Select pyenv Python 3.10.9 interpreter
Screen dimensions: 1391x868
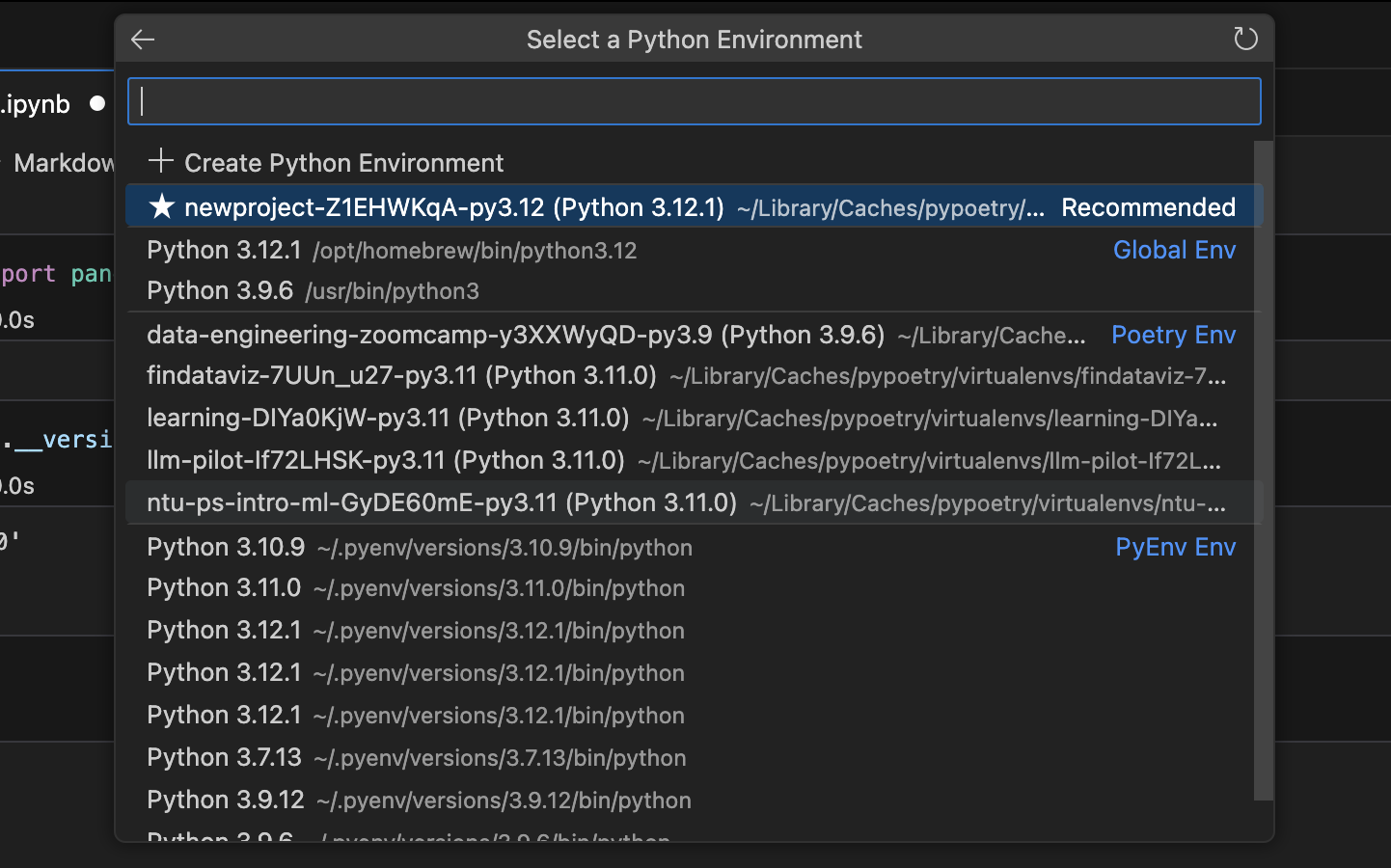(695, 547)
